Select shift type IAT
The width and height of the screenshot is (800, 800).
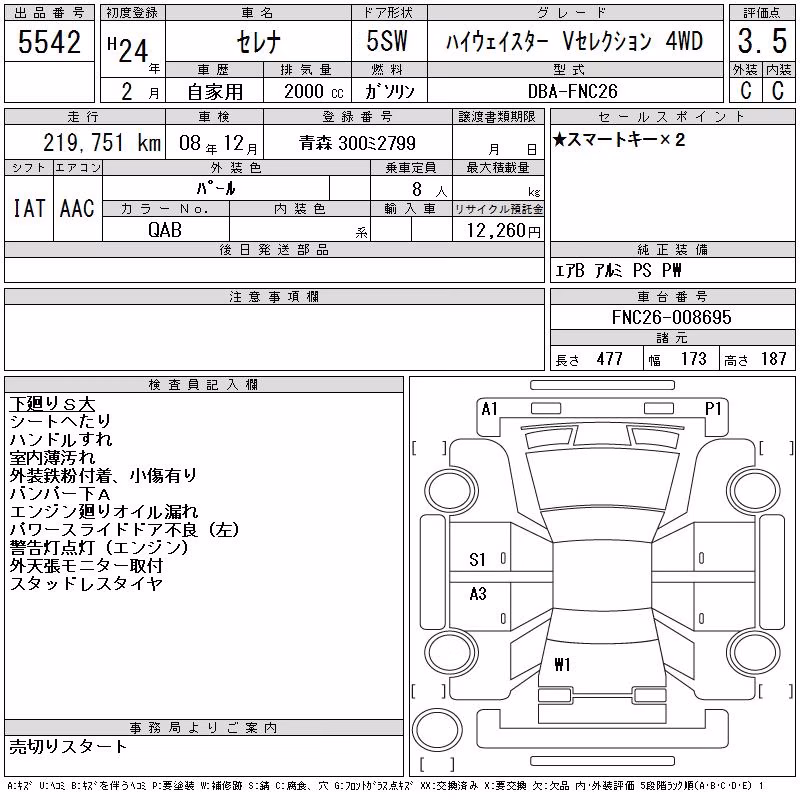(29, 209)
